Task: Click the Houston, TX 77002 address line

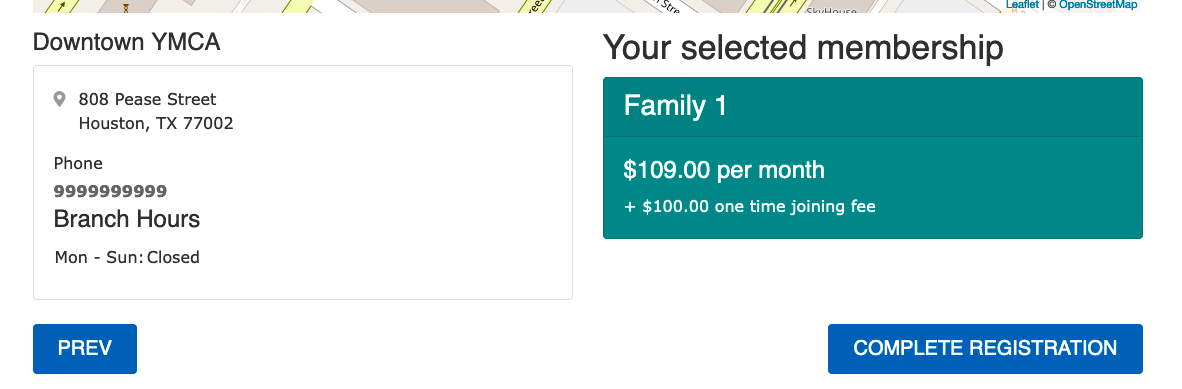Action: click(156, 123)
